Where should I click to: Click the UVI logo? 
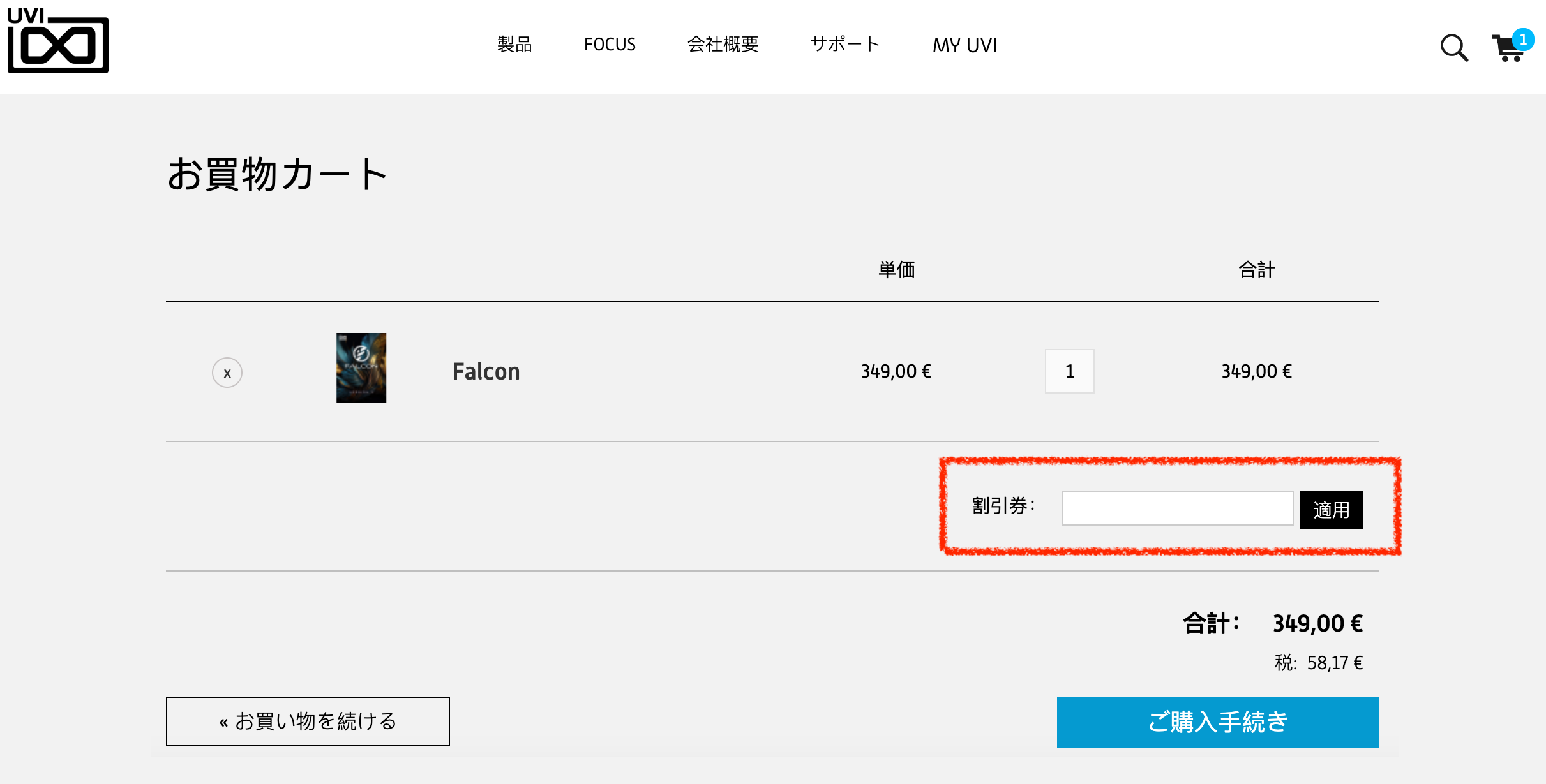pyautogui.click(x=57, y=40)
